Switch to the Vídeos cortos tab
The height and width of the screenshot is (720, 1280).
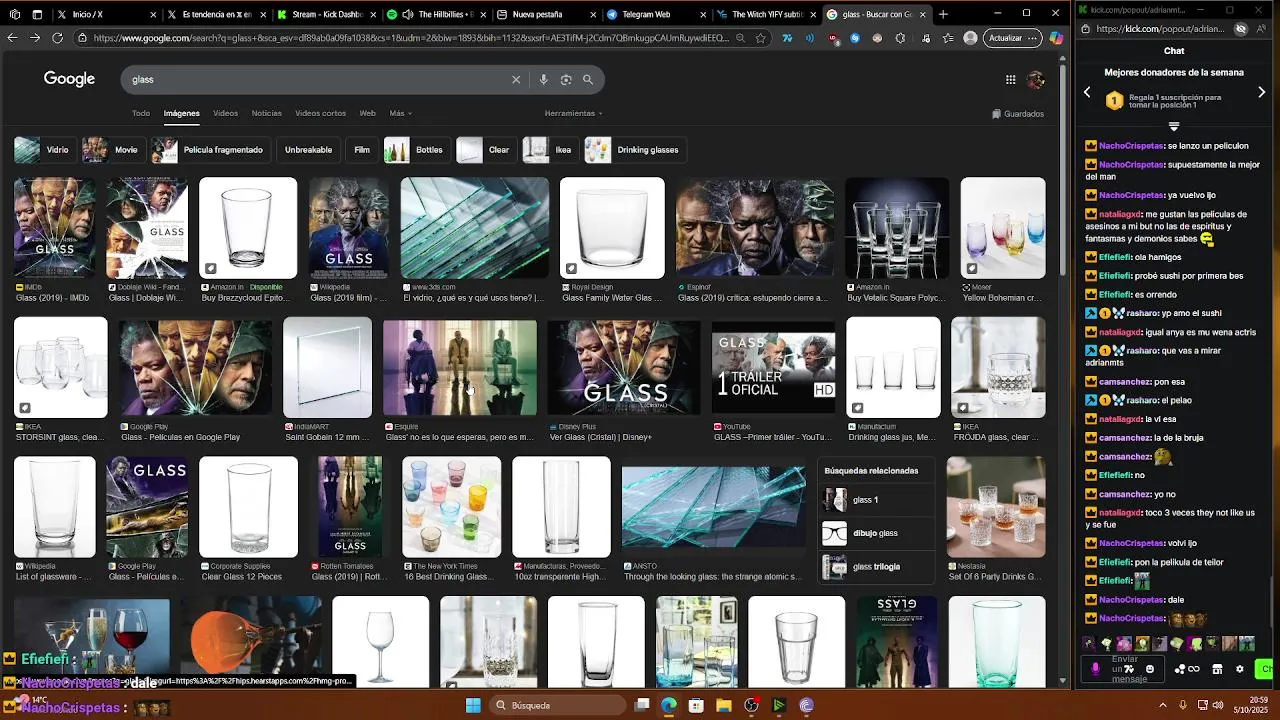[x=320, y=113]
